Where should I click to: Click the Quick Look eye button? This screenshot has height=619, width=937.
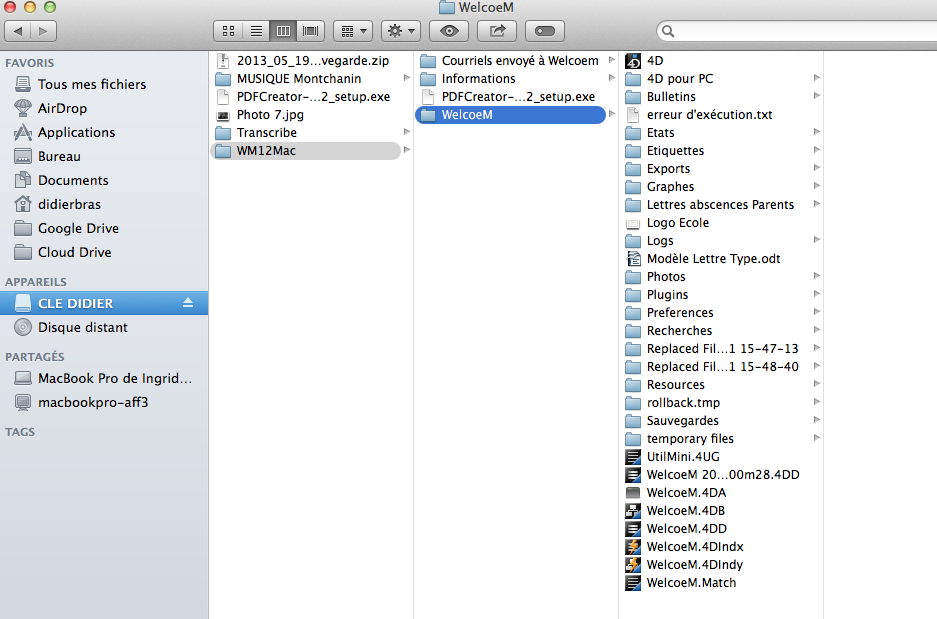coord(449,31)
